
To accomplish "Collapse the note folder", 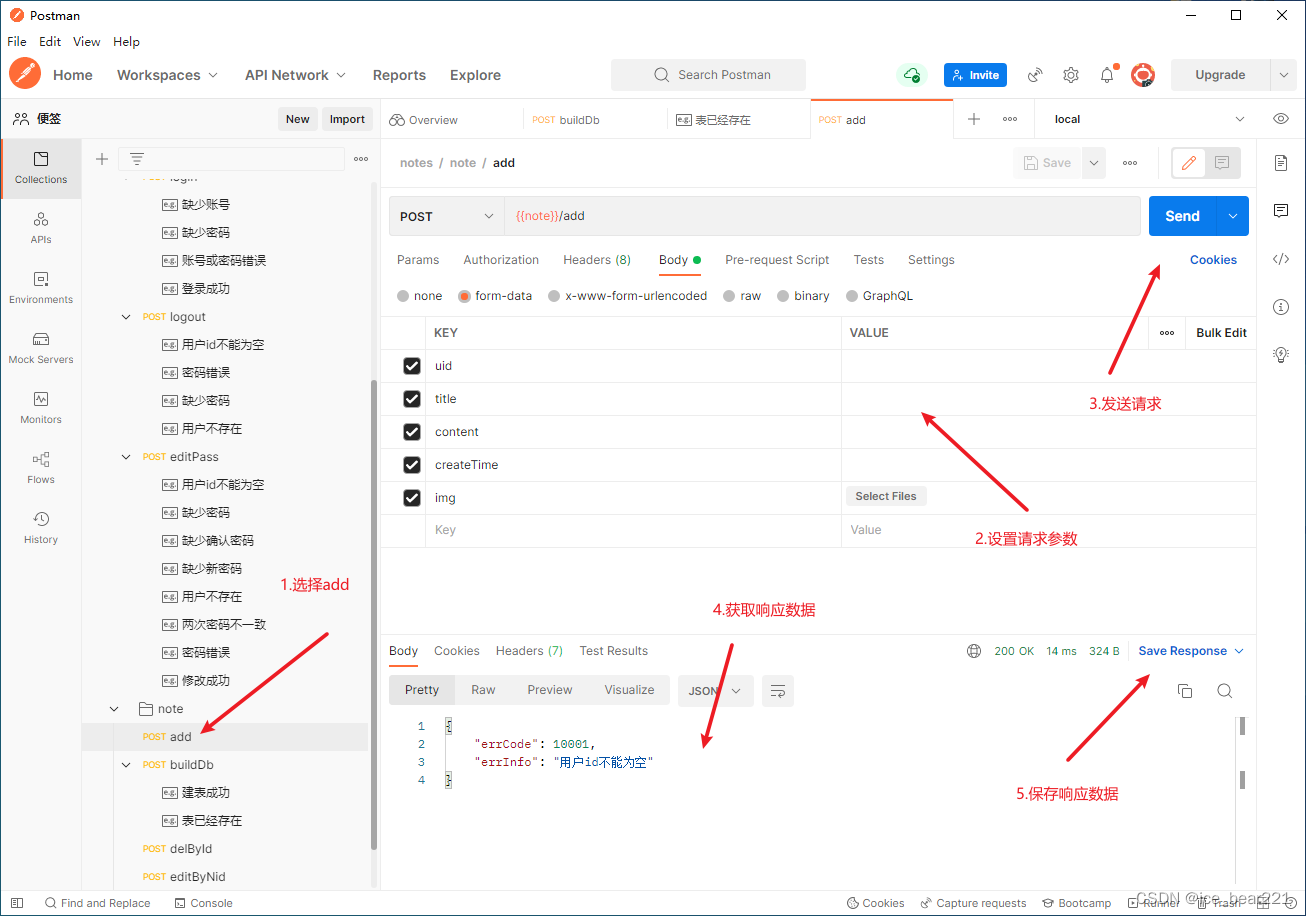I will (x=114, y=709).
